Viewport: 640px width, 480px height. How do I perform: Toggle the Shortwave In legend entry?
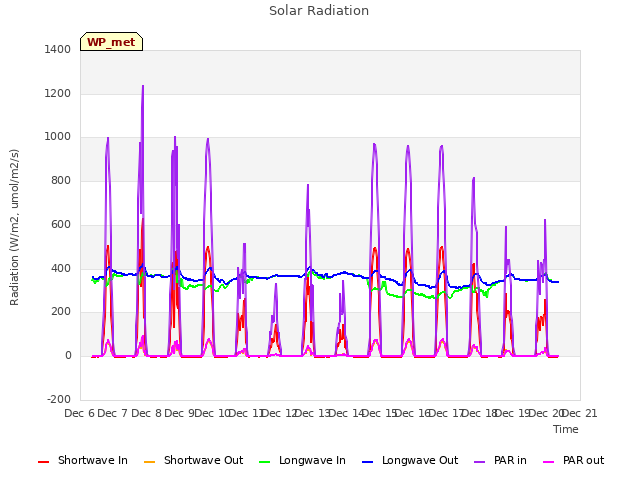pyautogui.click(x=83, y=460)
